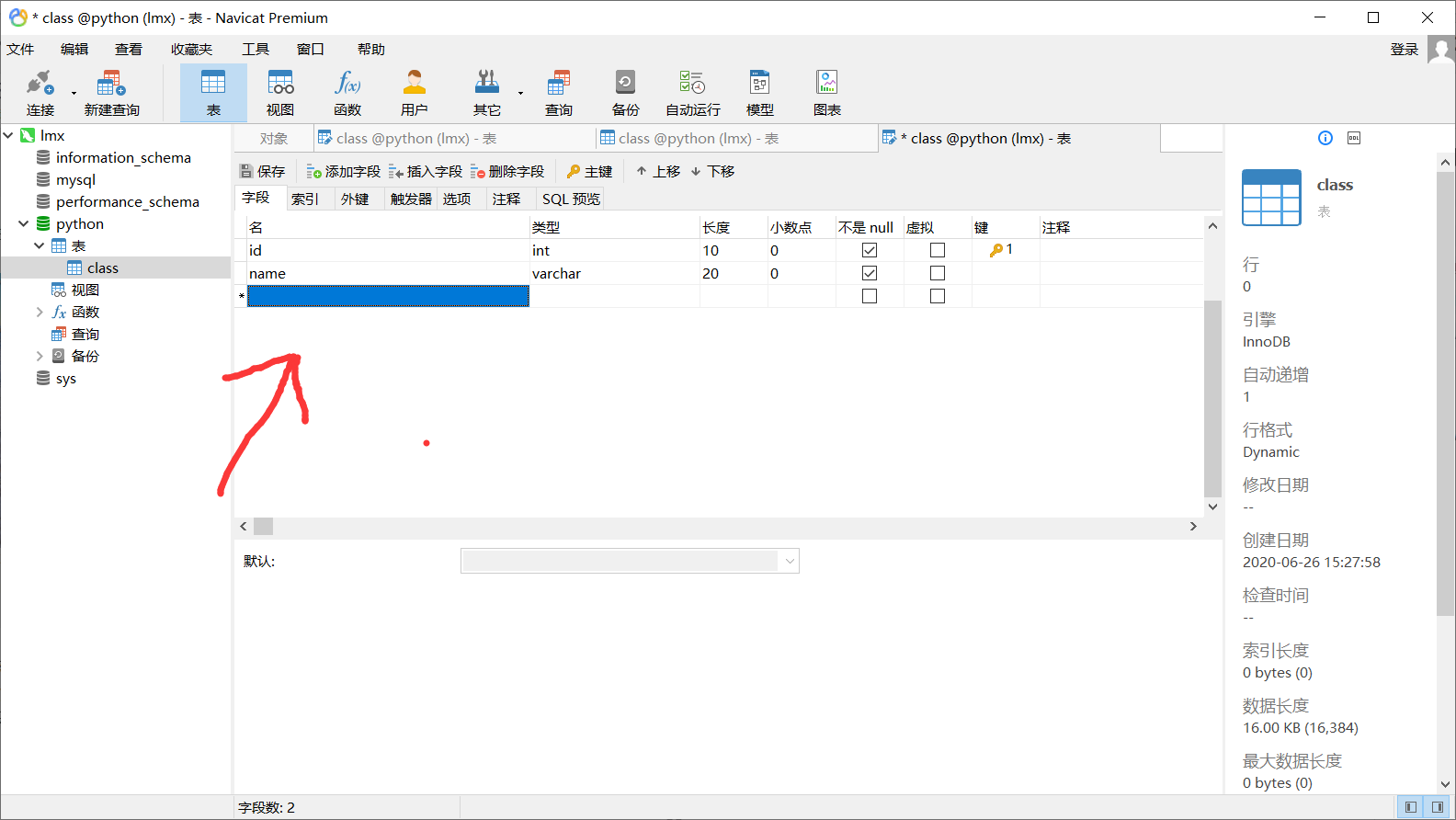The width and height of the screenshot is (1456, 820).
Task: Open the Connection button dropdown arrow
Action: click(74, 93)
